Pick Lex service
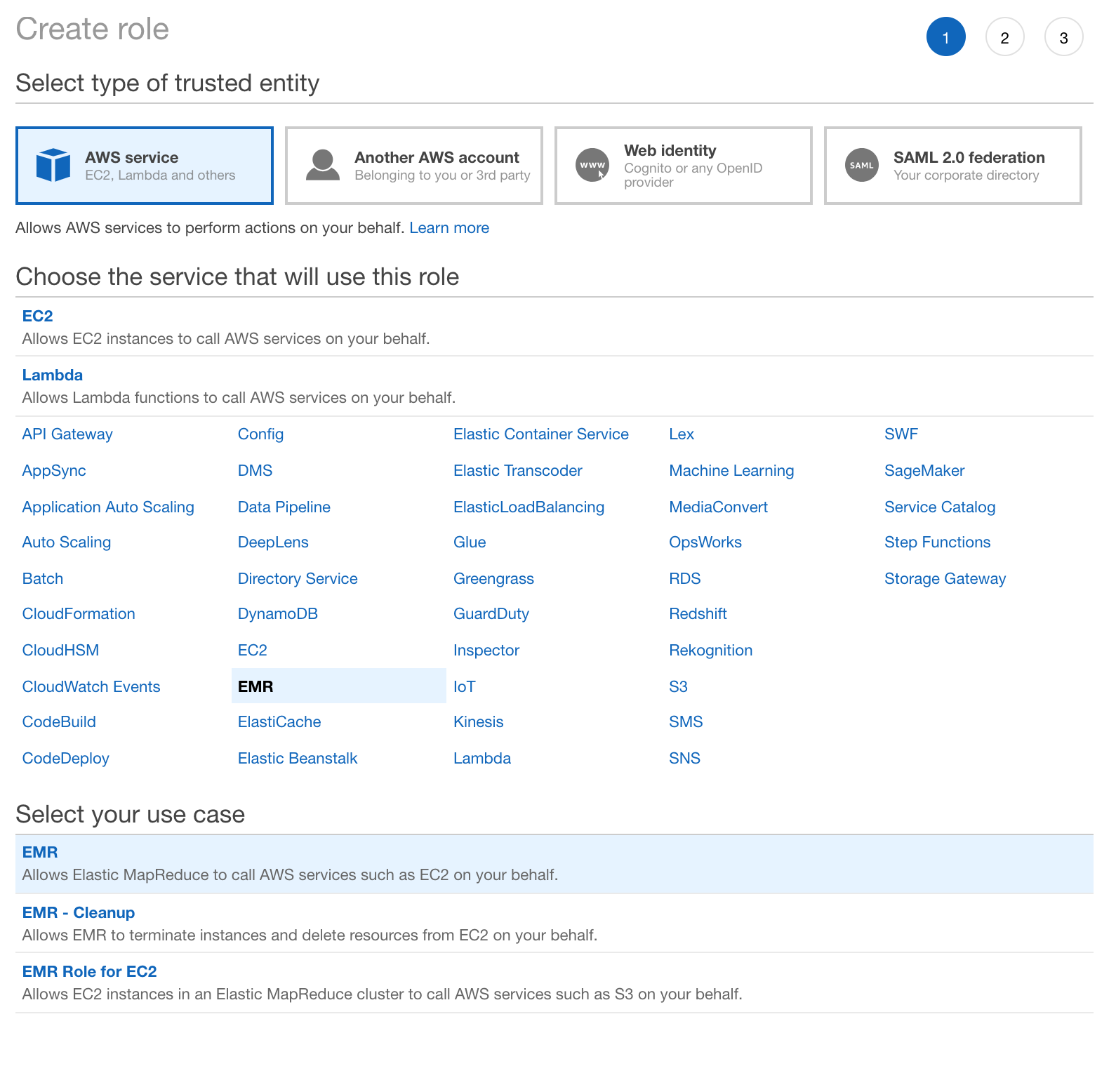 pos(682,434)
